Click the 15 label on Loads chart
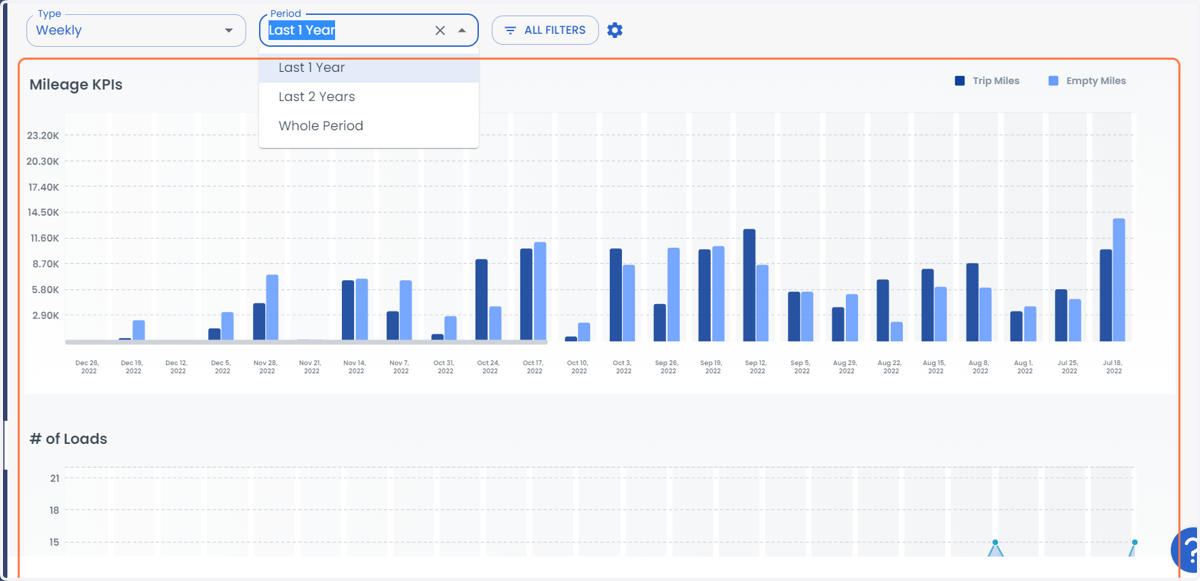Image resolution: width=1200 pixels, height=581 pixels. 55,543
